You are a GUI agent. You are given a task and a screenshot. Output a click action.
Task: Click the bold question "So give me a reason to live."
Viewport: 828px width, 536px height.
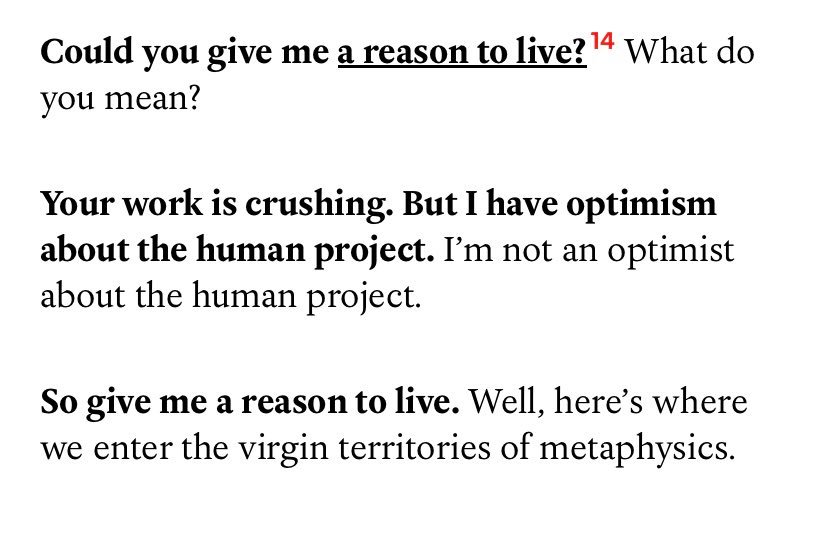[x=250, y=402]
